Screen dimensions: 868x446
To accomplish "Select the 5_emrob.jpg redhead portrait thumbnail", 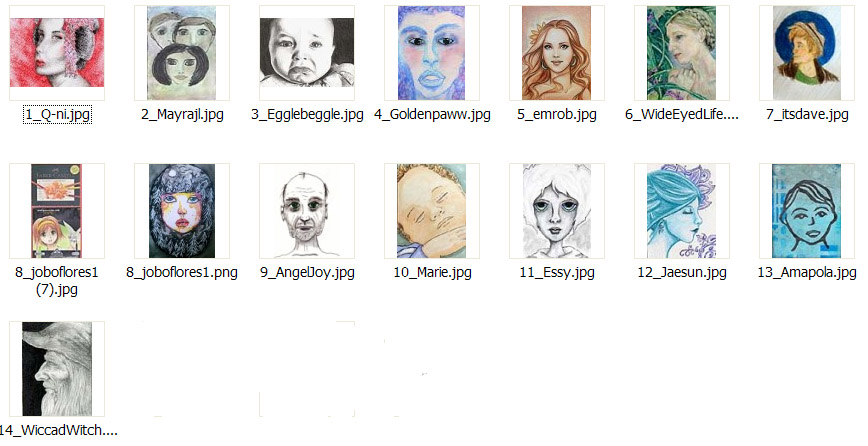I will pyautogui.click(x=556, y=53).
